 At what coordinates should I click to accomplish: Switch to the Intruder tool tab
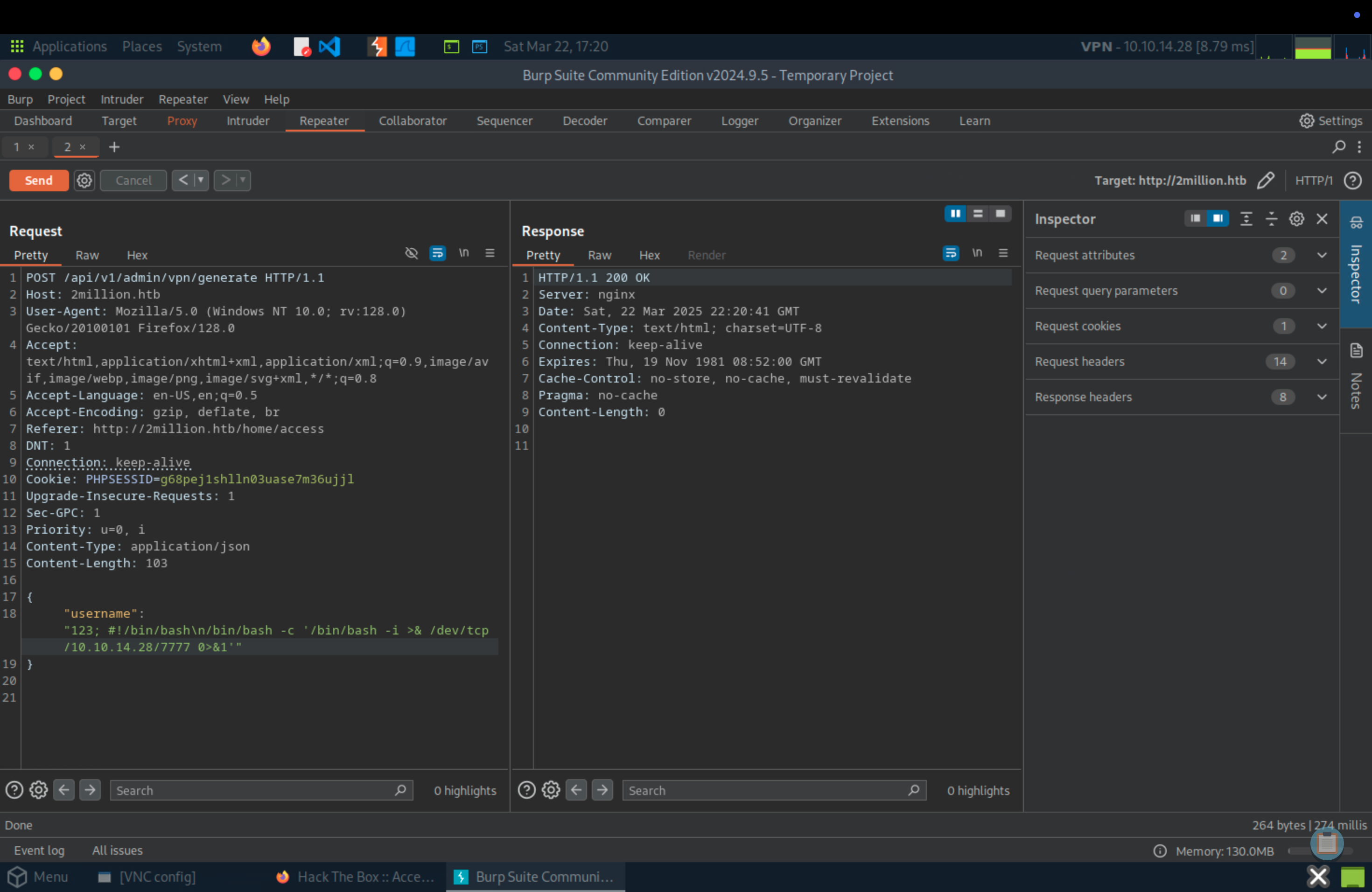pos(248,121)
